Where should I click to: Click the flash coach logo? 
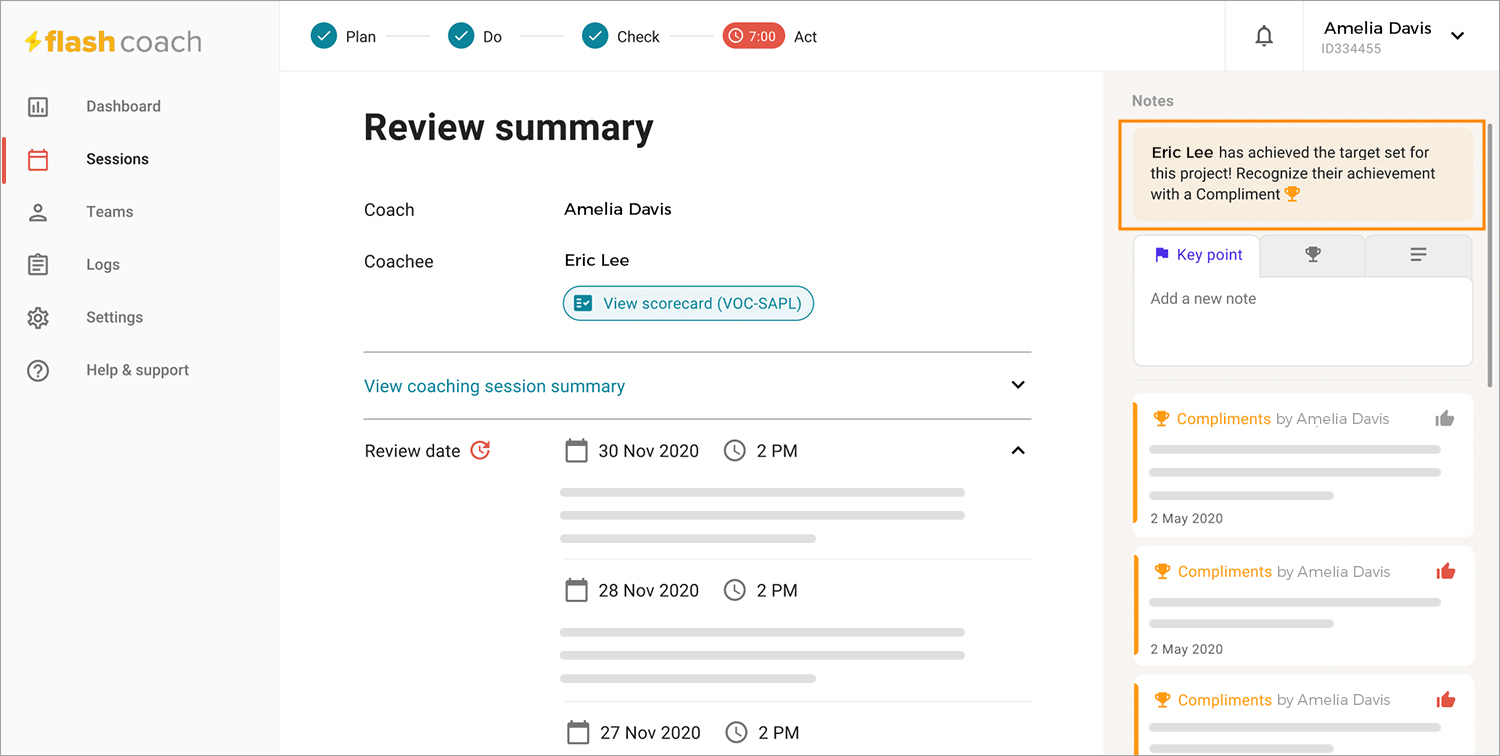tap(113, 42)
